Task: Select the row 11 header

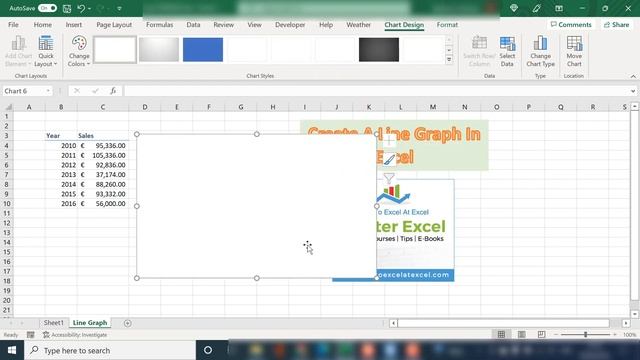Action: tap(7, 213)
